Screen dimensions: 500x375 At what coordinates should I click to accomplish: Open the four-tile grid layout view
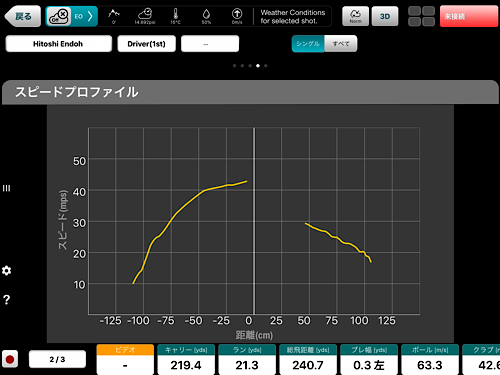422,16
